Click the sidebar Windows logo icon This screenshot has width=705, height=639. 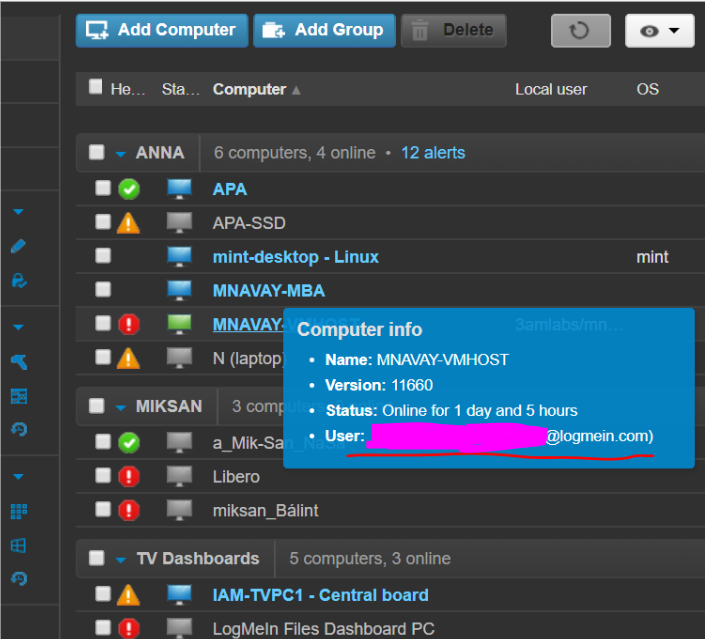click(x=18, y=545)
